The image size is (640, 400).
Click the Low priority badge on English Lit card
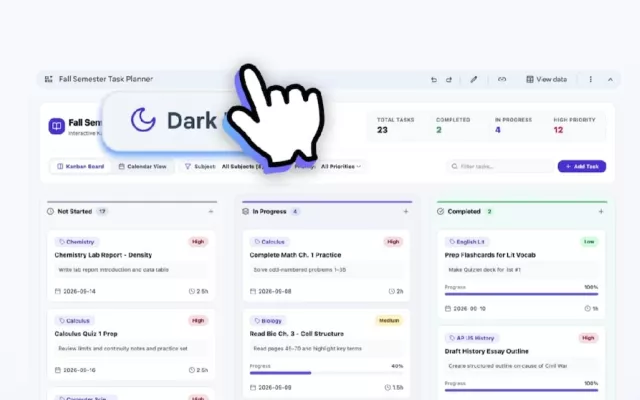tap(589, 242)
